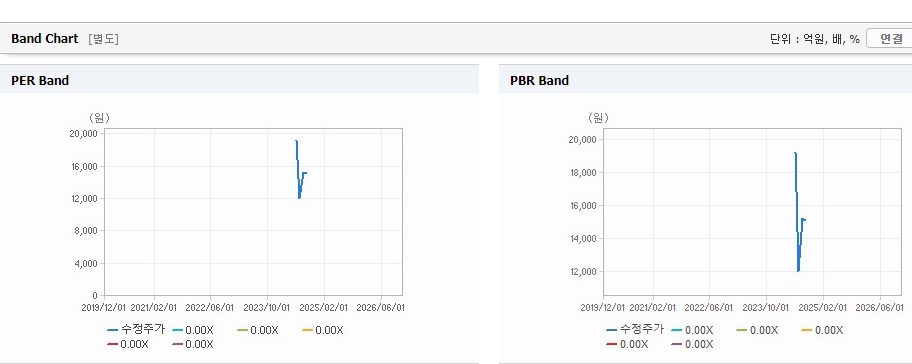Click the PER Band panel header
The image size is (912, 364).
coord(239,80)
